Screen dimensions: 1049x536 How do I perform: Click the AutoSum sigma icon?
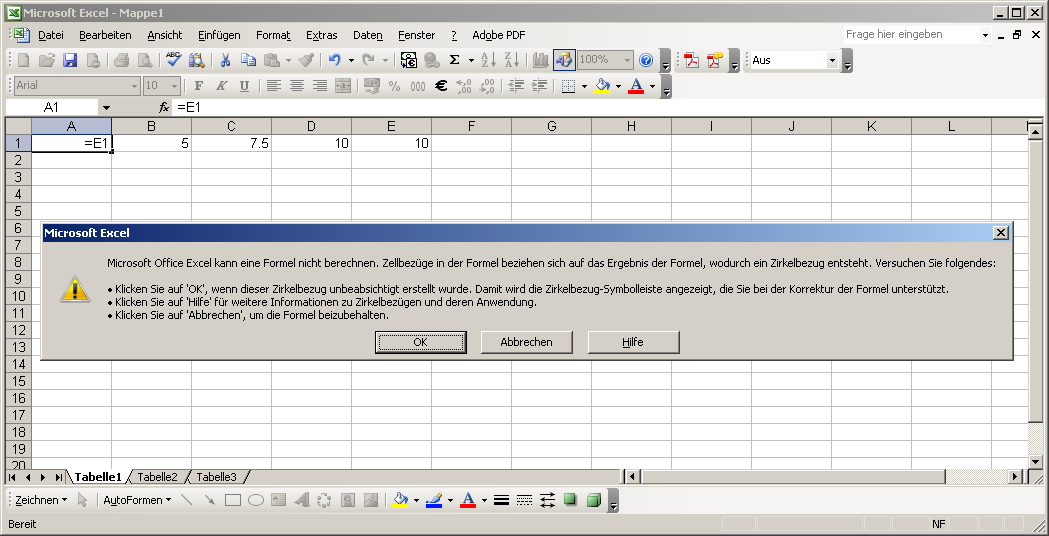click(x=454, y=60)
